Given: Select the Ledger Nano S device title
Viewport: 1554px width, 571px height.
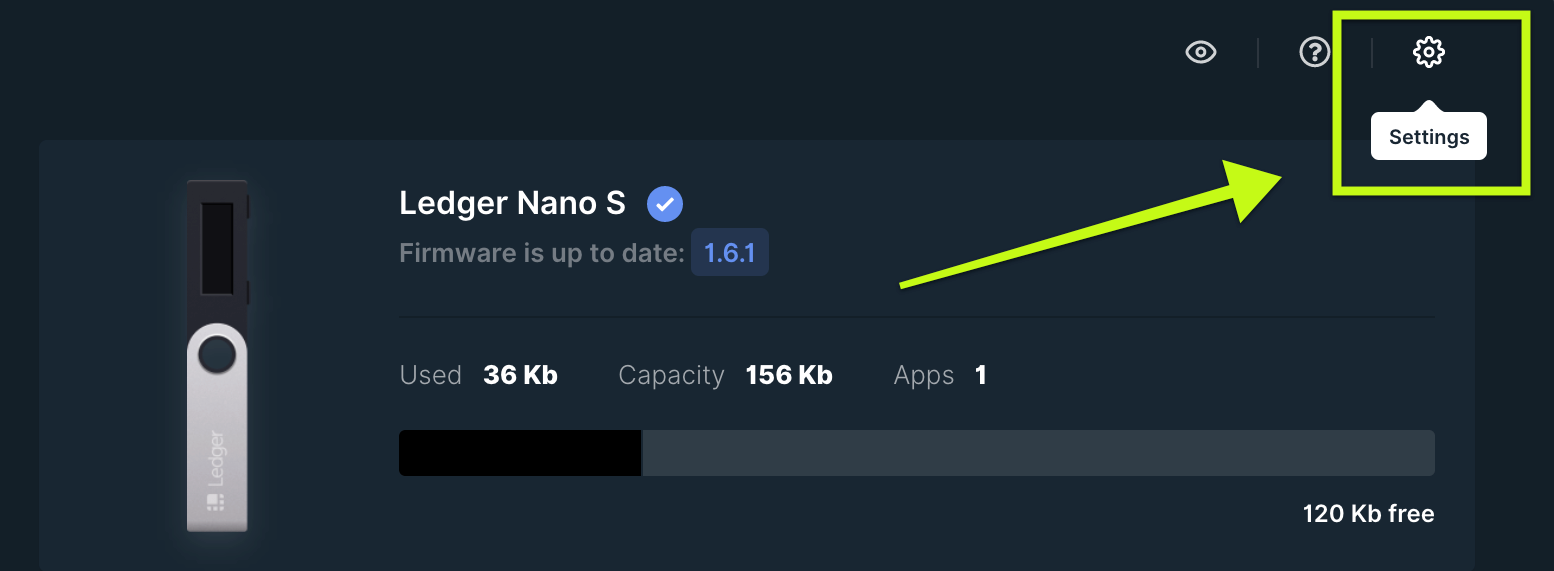Looking at the screenshot, I should coord(512,203).
